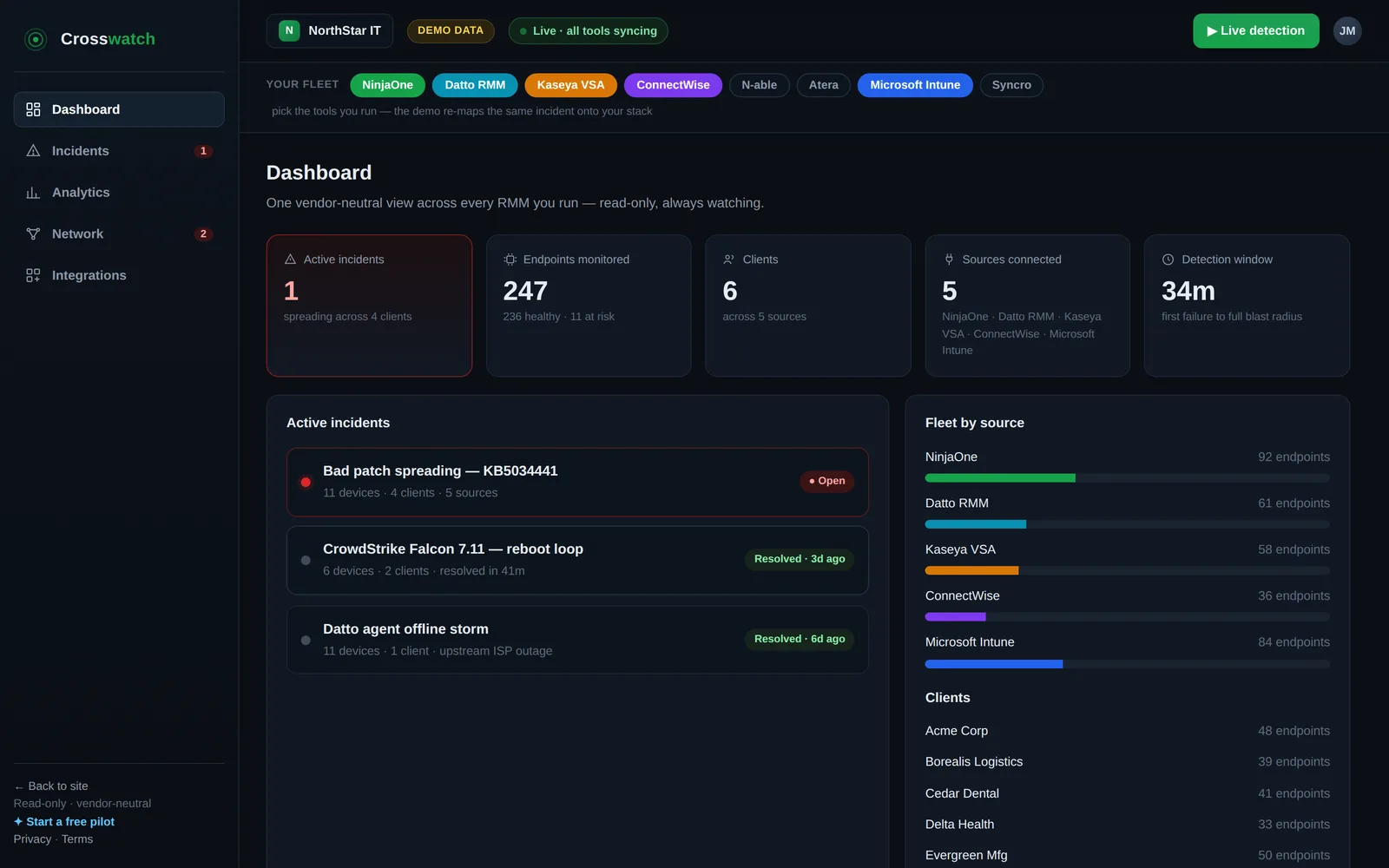1389x868 pixels.
Task: Enable the N-able fleet chip
Action: (x=759, y=85)
